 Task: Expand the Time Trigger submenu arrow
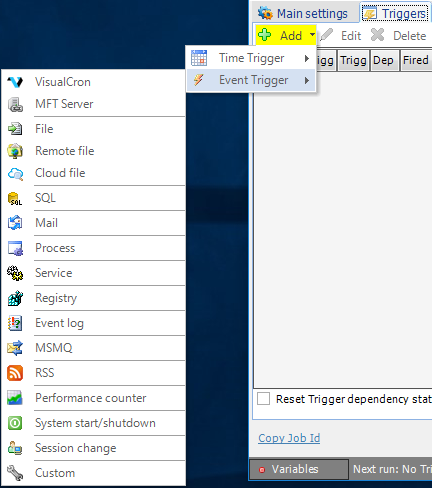click(x=307, y=58)
